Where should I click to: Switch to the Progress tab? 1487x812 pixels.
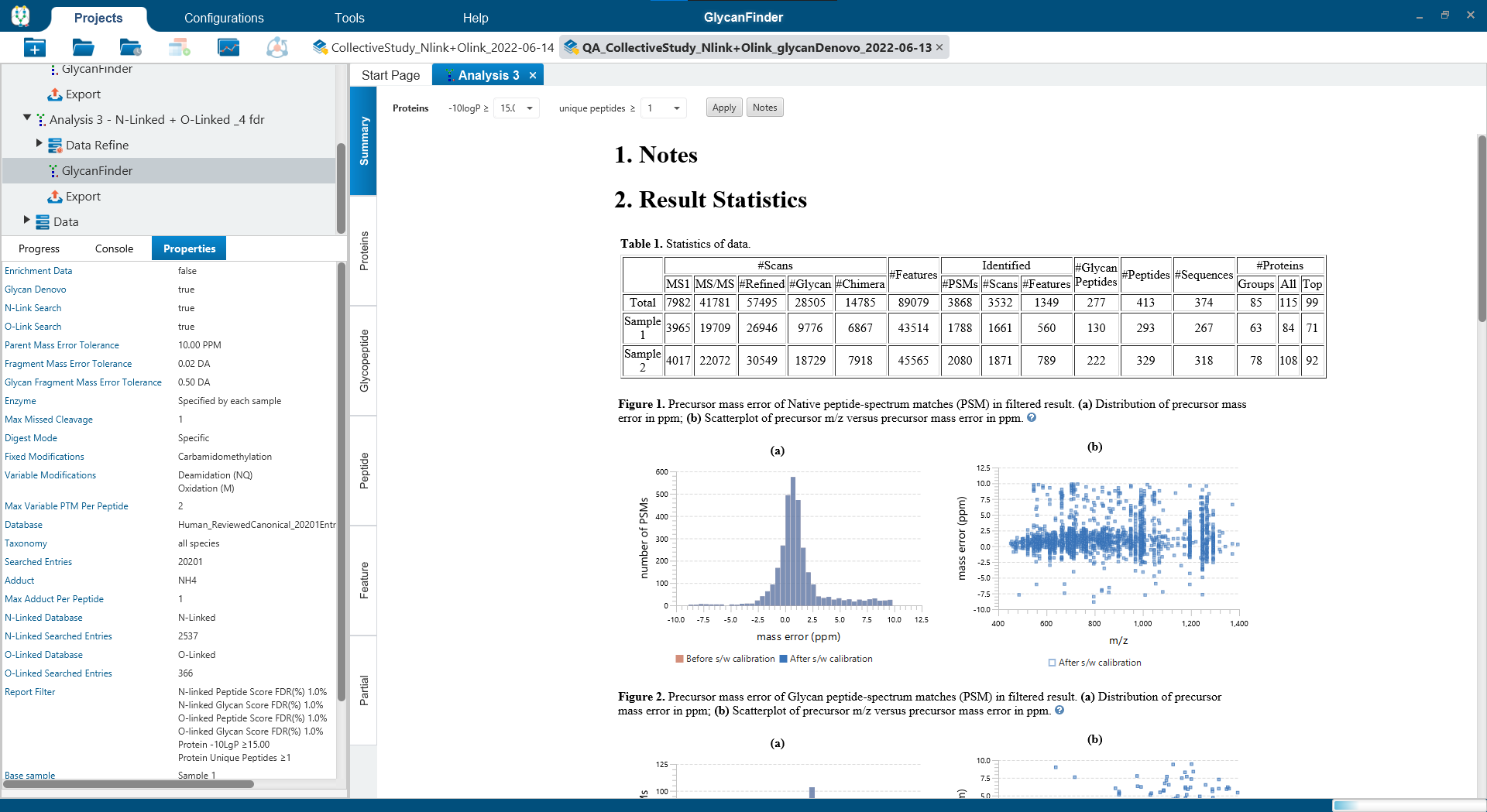[x=39, y=248]
